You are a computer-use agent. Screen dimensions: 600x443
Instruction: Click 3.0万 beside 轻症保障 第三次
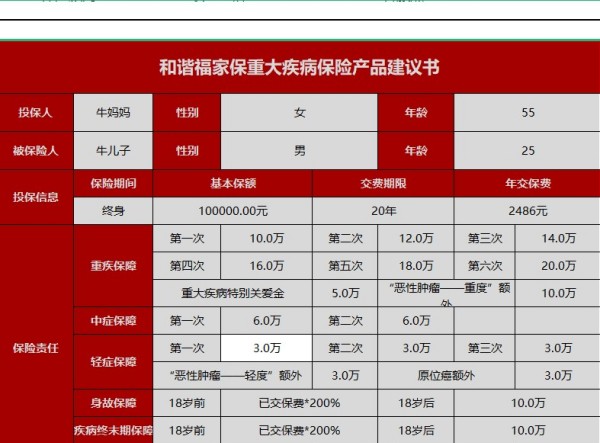tap(558, 348)
